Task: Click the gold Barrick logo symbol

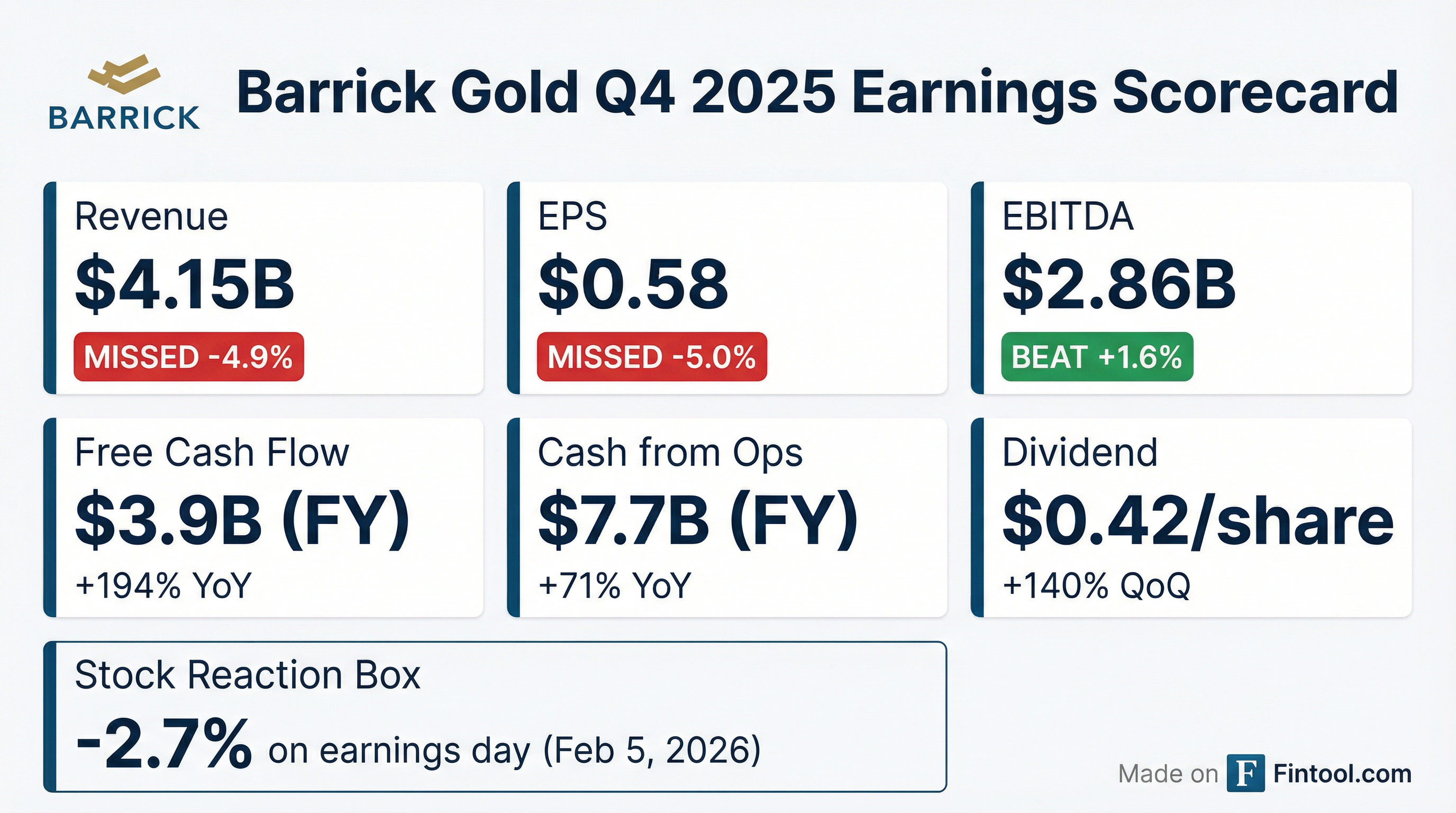Action: pyautogui.click(x=124, y=74)
